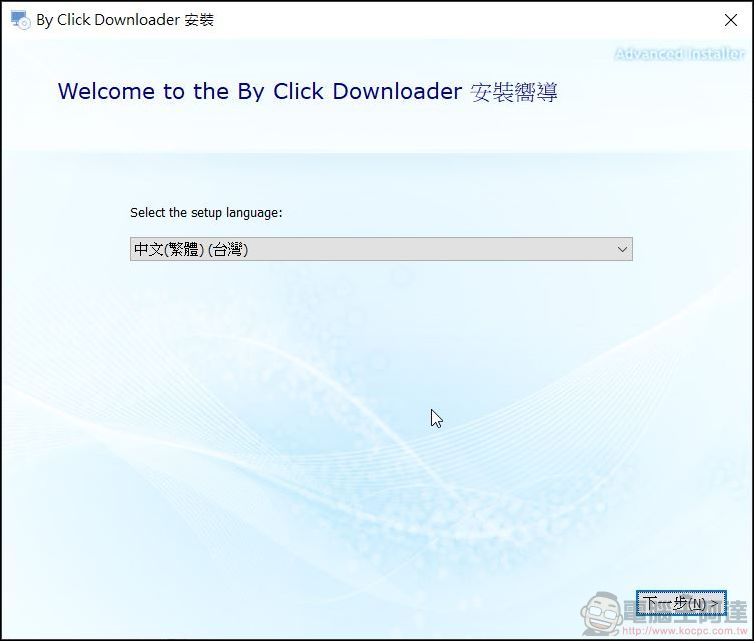
Task: Close the By Click Downloader installer window
Action: click(x=730, y=20)
